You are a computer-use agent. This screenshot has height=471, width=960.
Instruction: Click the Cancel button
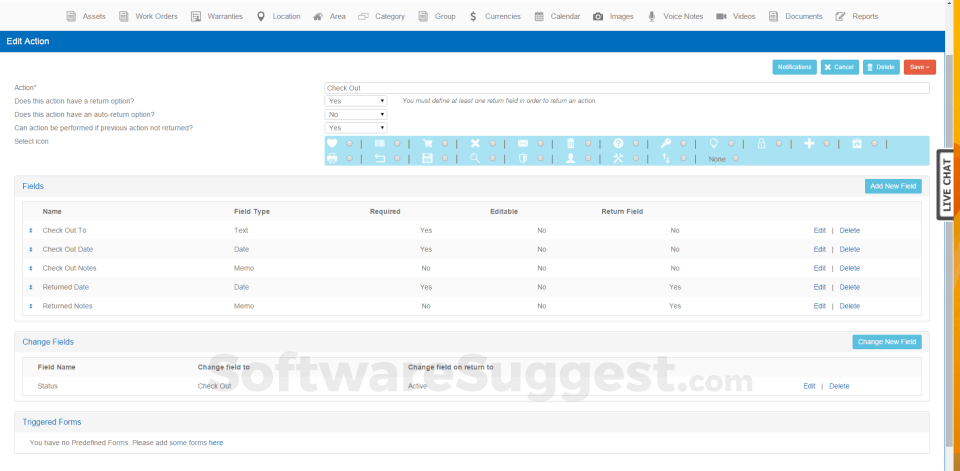[839, 67]
